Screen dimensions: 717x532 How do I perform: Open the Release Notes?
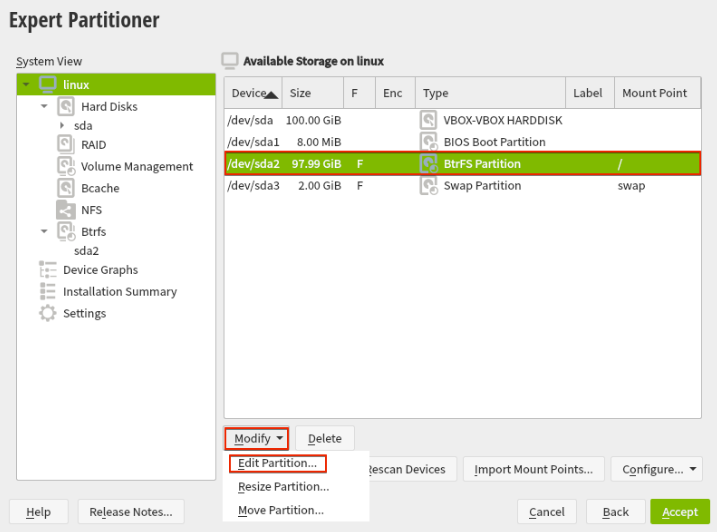pyautogui.click(x=131, y=511)
